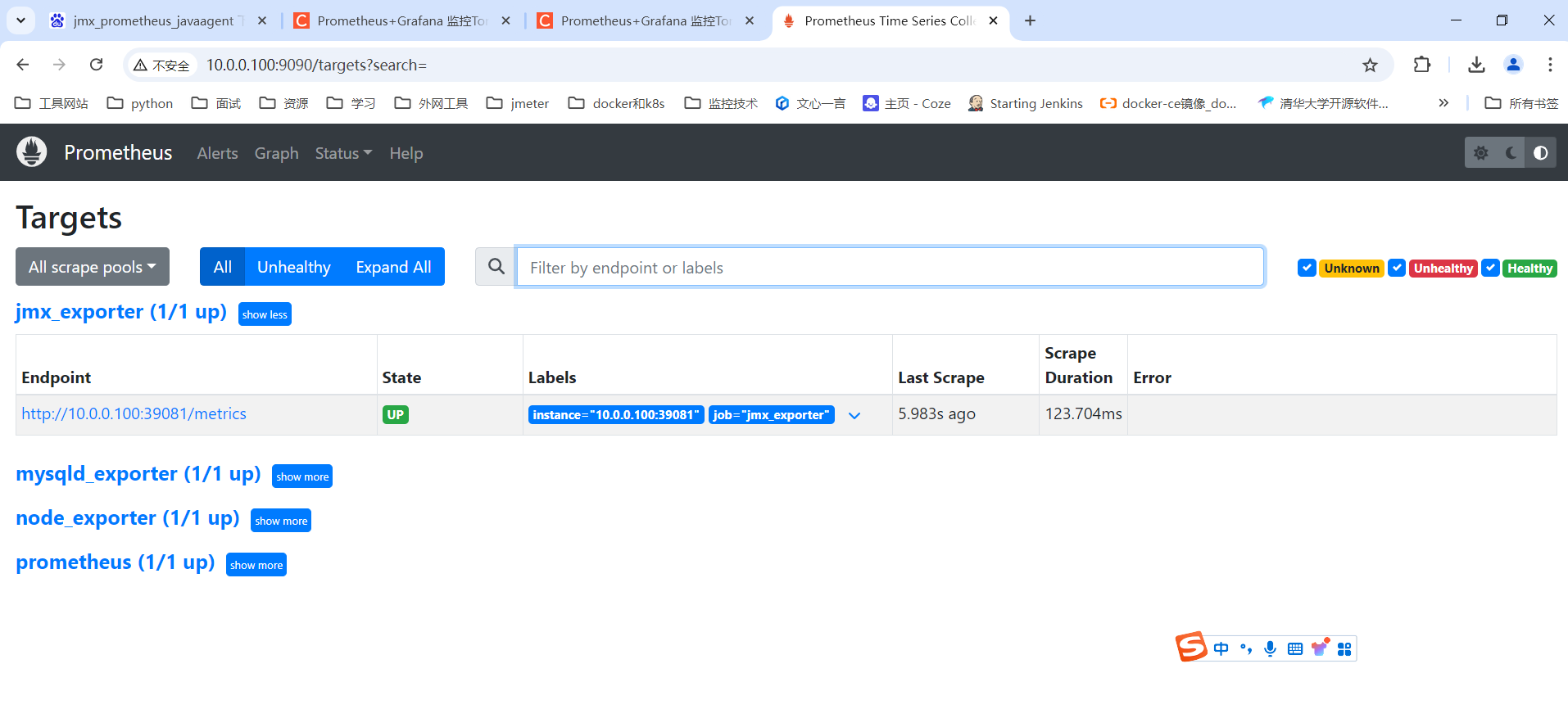Open the browser profile icon
The width and height of the screenshot is (1568, 709).
1513,65
